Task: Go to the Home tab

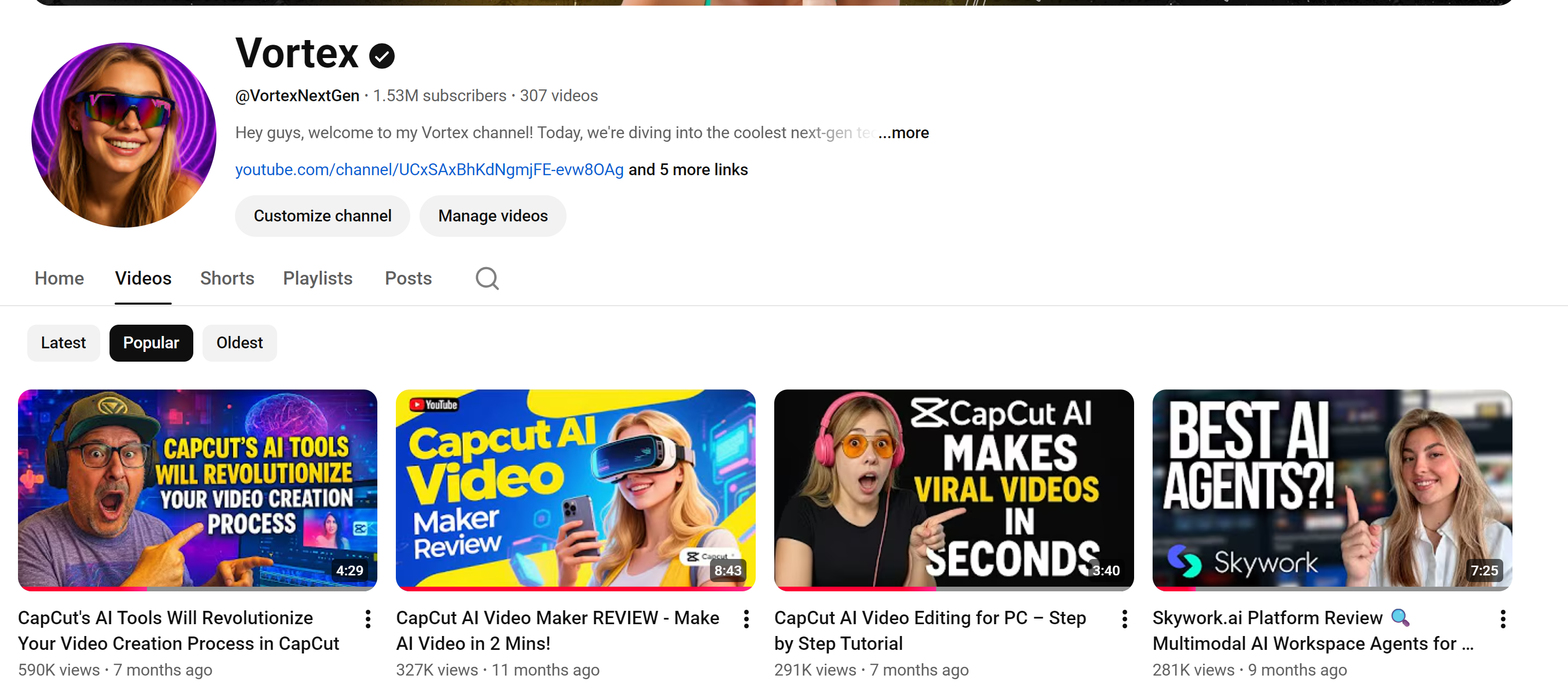Action: coord(59,278)
